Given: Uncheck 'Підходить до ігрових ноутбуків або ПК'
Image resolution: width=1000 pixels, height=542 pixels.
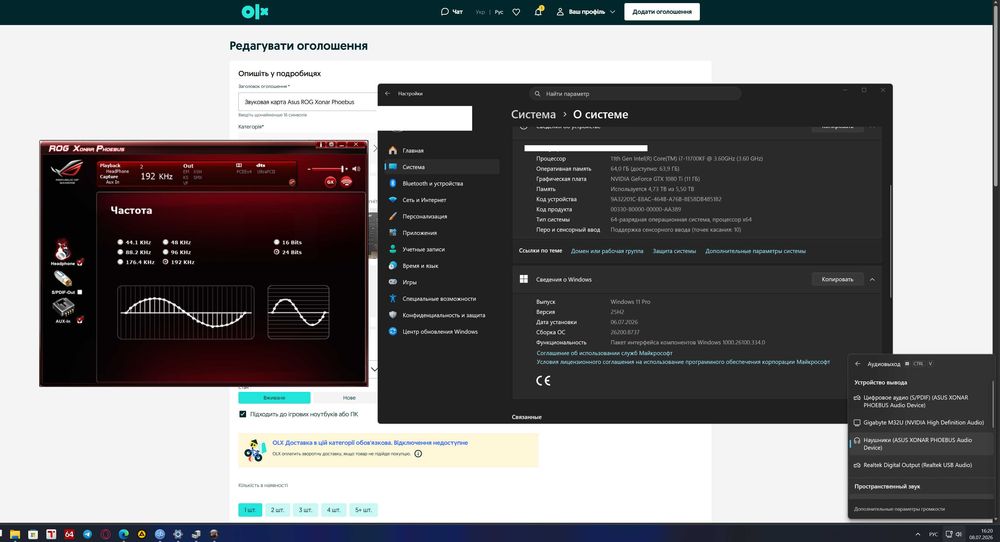Looking at the screenshot, I should pos(242,414).
